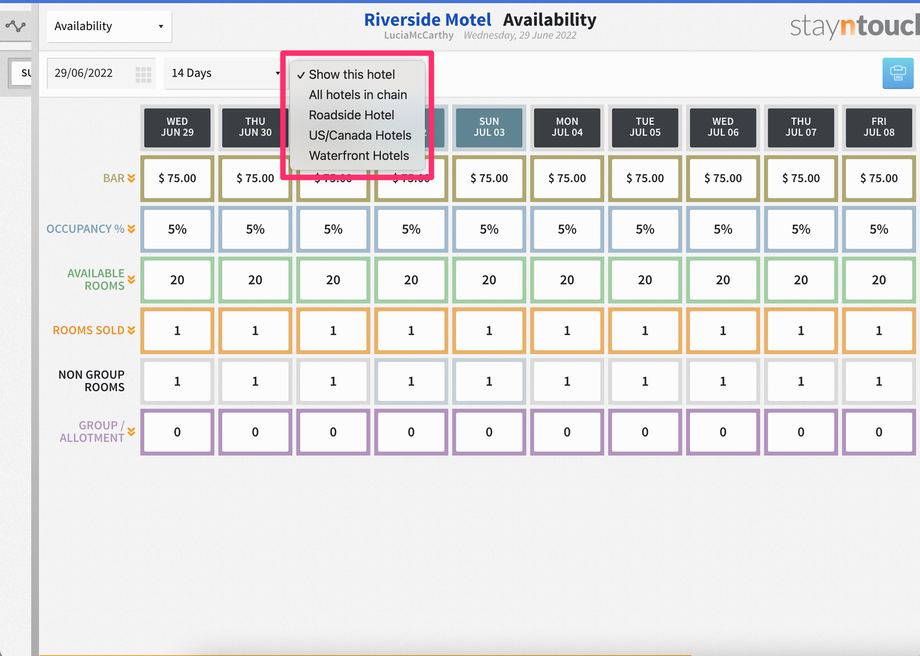Click the BAR row label
This screenshot has height=656, width=920.
113,178
